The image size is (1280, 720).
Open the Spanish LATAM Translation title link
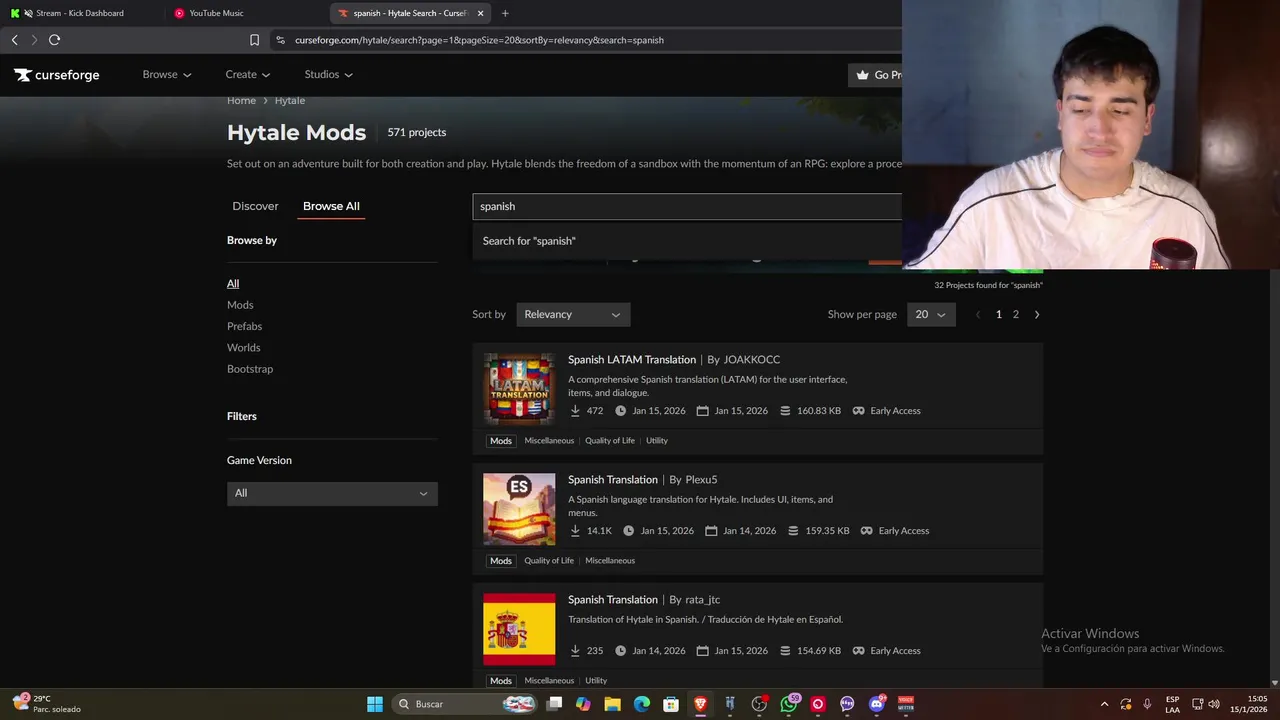point(632,360)
